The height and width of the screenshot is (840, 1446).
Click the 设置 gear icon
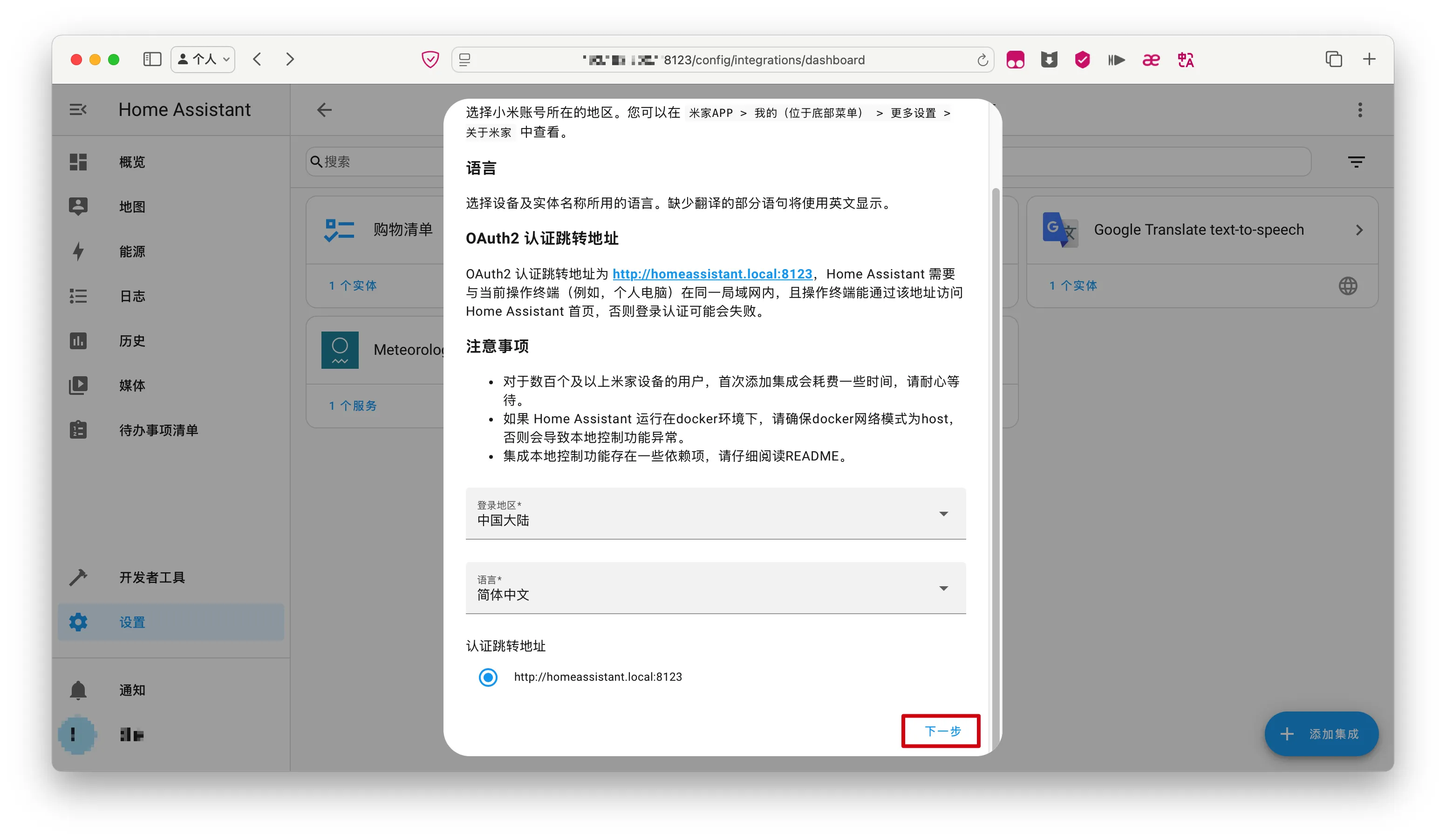click(78, 622)
